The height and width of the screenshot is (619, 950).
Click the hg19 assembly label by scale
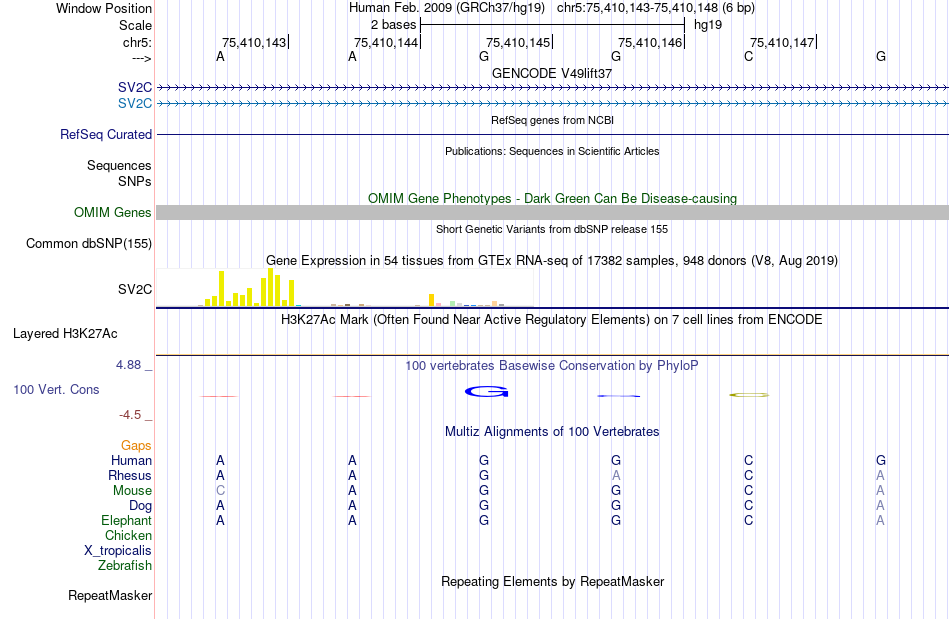click(708, 25)
